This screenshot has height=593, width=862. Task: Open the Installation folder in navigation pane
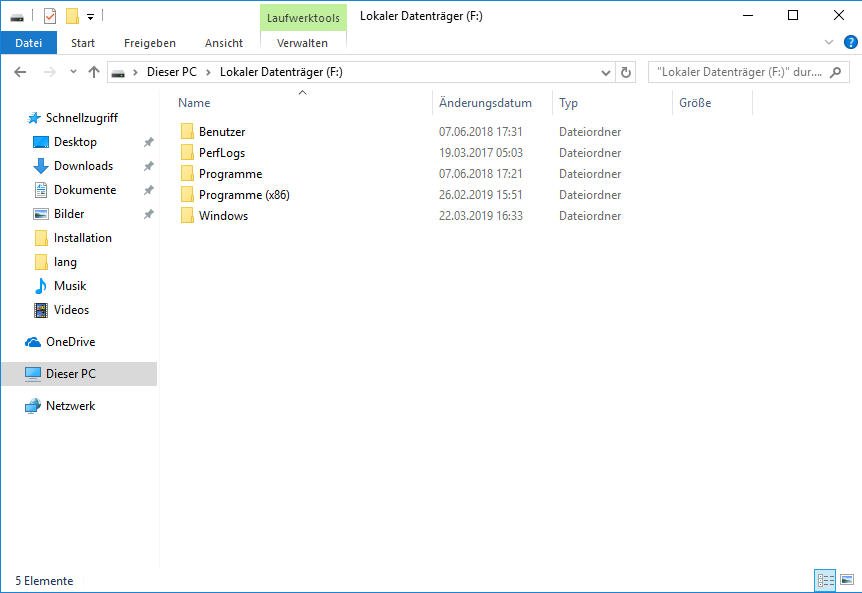pos(82,238)
